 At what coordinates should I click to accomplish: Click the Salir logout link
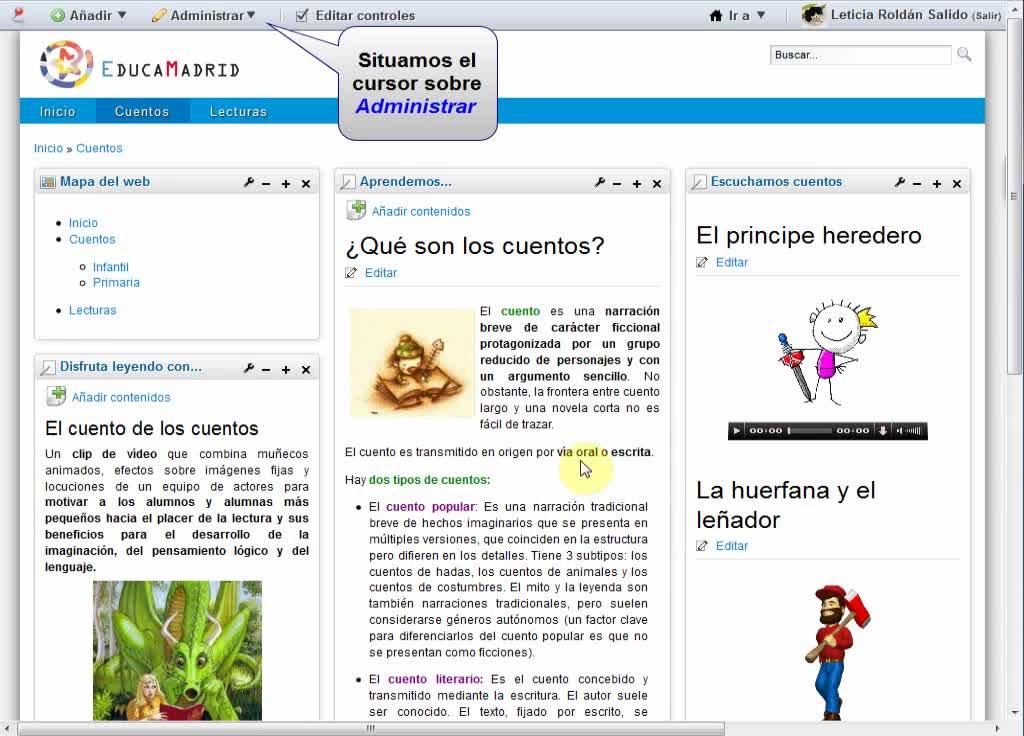click(x=987, y=15)
